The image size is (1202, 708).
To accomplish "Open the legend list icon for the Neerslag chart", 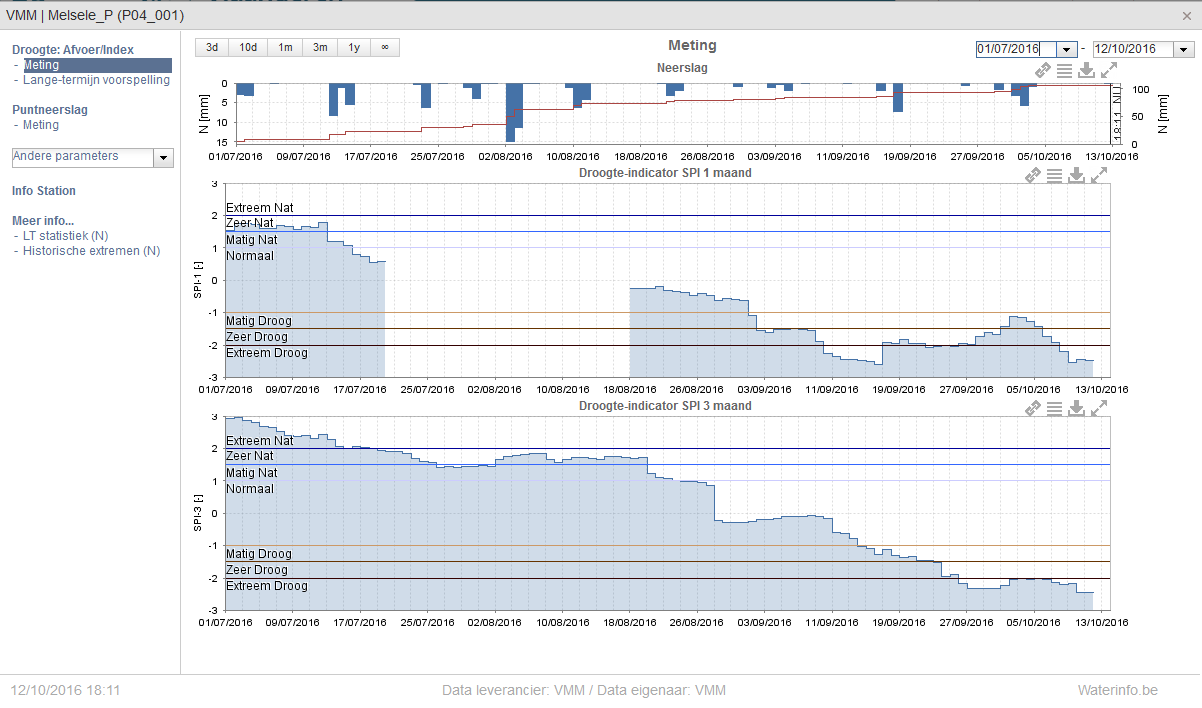I will coord(1064,70).
